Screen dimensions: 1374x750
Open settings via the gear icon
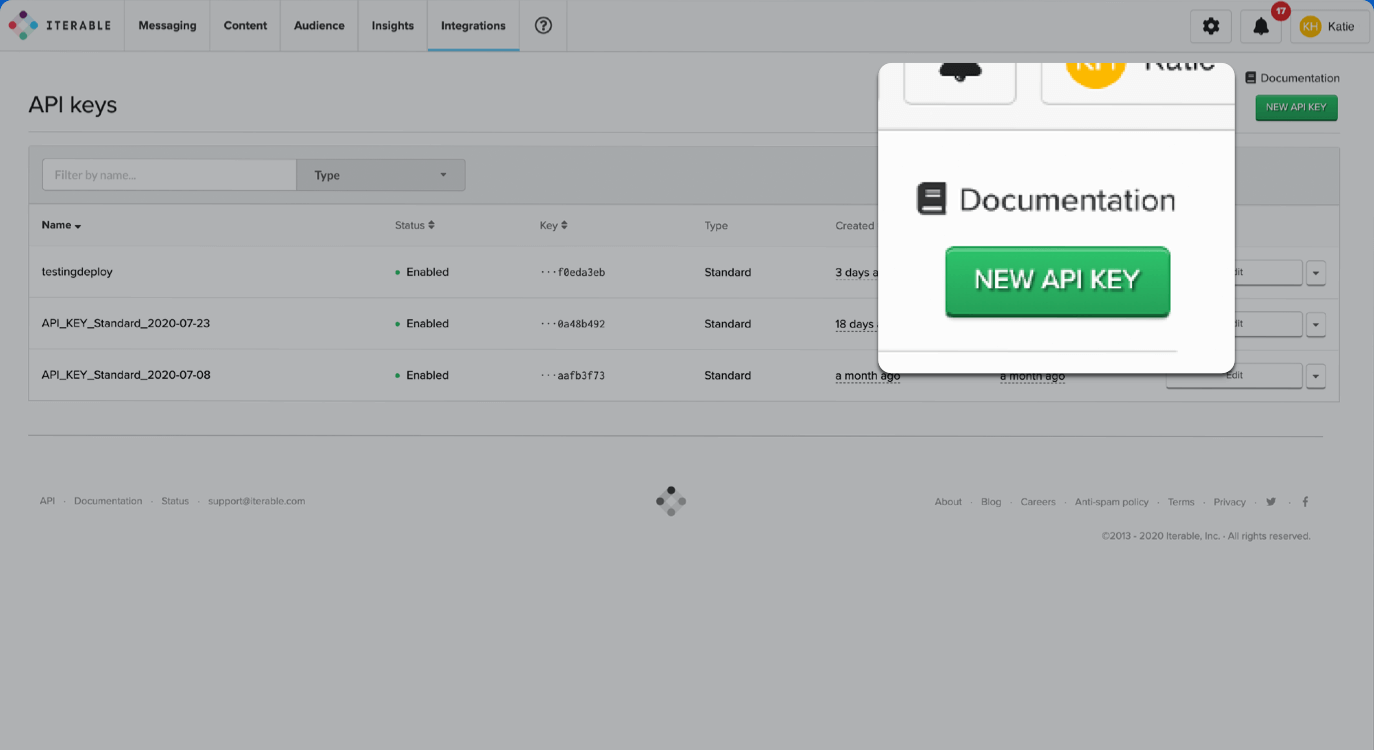(x=1211, y=27)
